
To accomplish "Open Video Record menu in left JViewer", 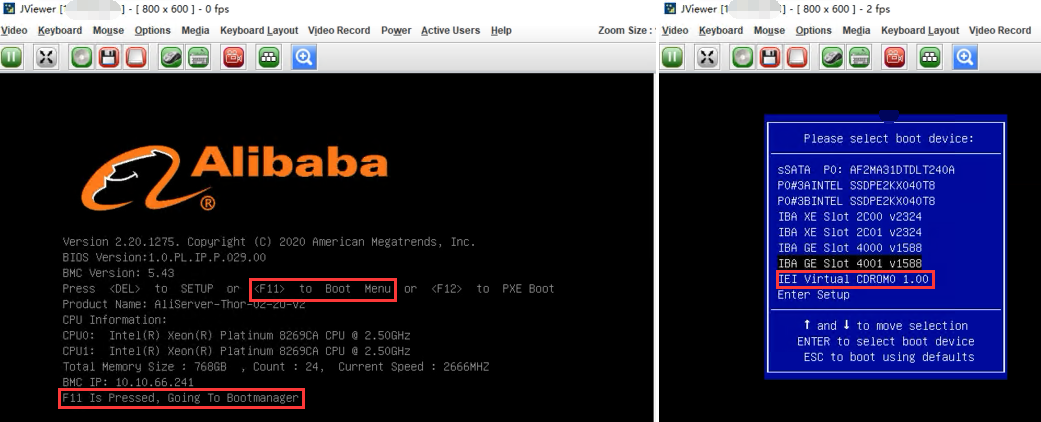I will 339,31.
